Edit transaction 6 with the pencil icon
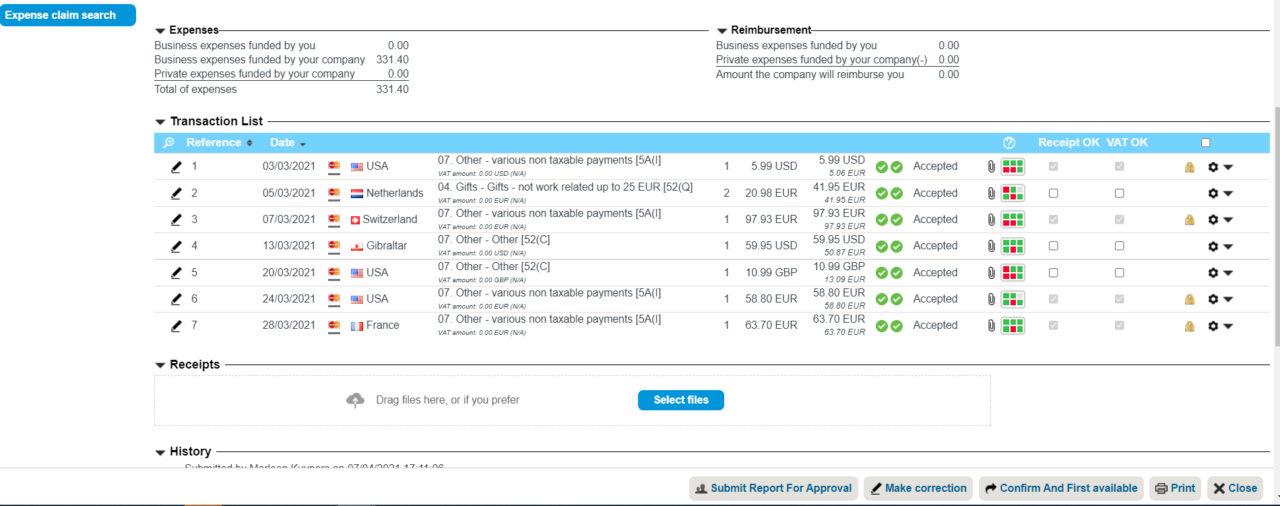This screenshot has width=1280, height=506. tap(176, 299)
